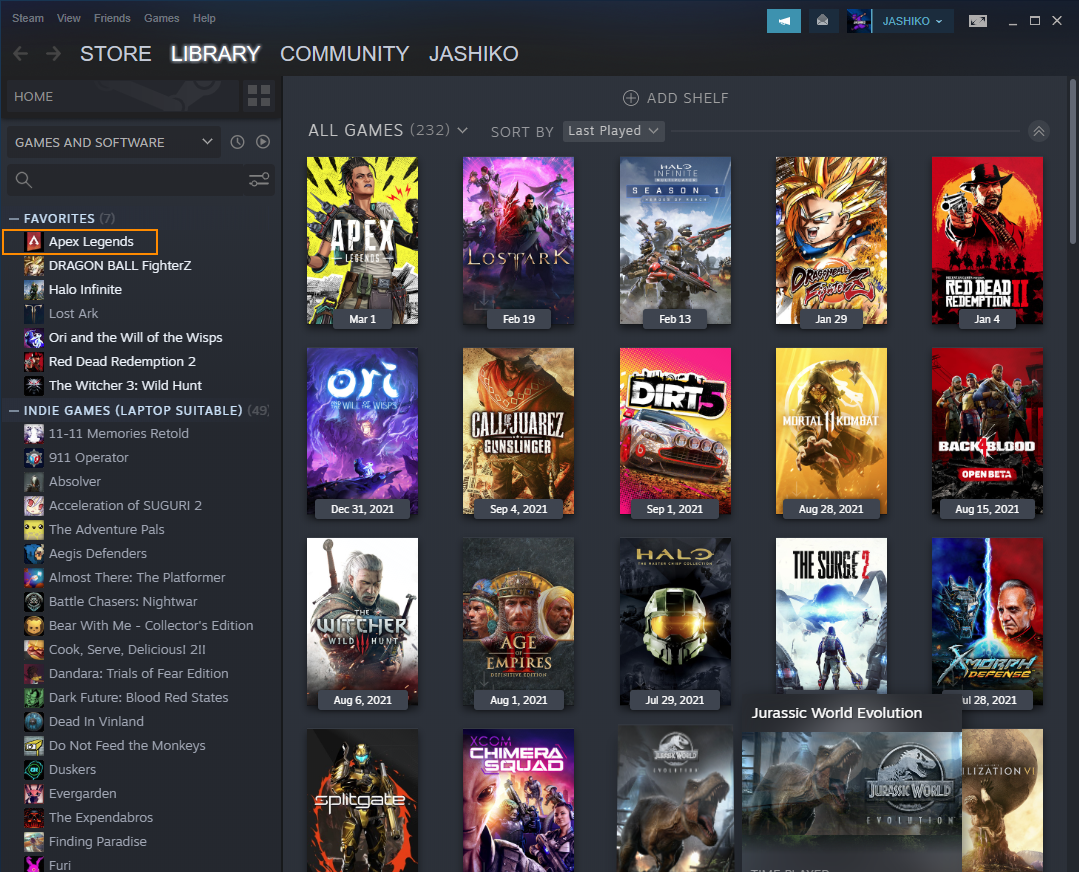Switch to Big Picture mode icon
1079x872 pixels.
[978, 21]
